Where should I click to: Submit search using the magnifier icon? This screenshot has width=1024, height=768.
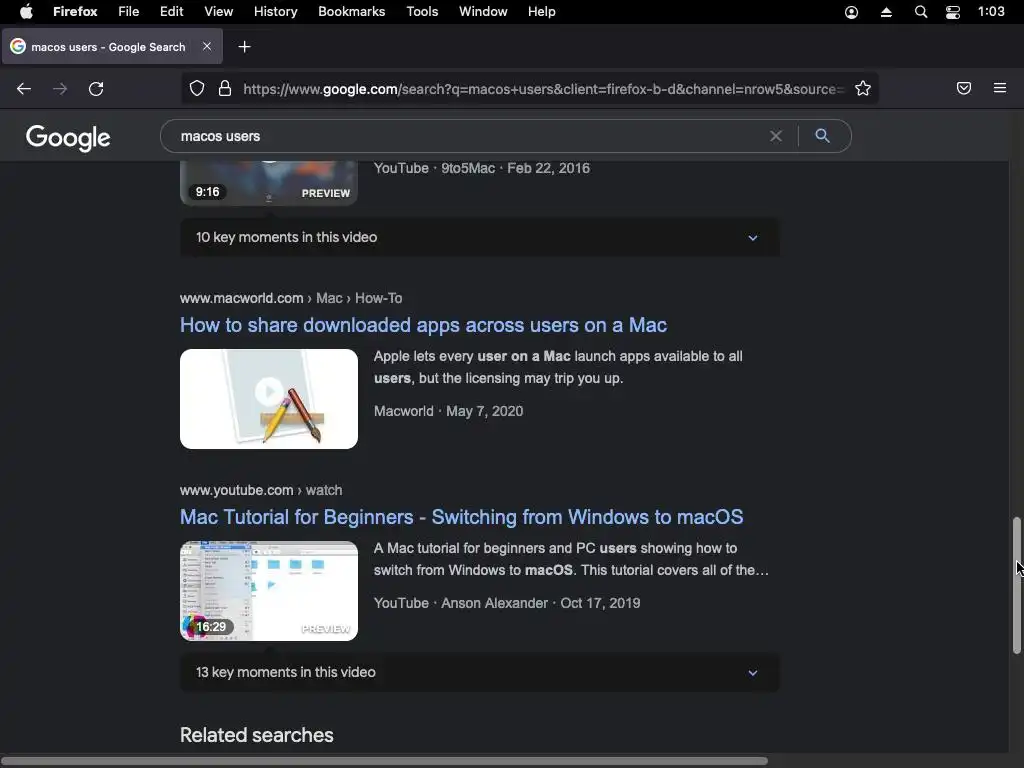pyautogui.click(x=822, y=136)
